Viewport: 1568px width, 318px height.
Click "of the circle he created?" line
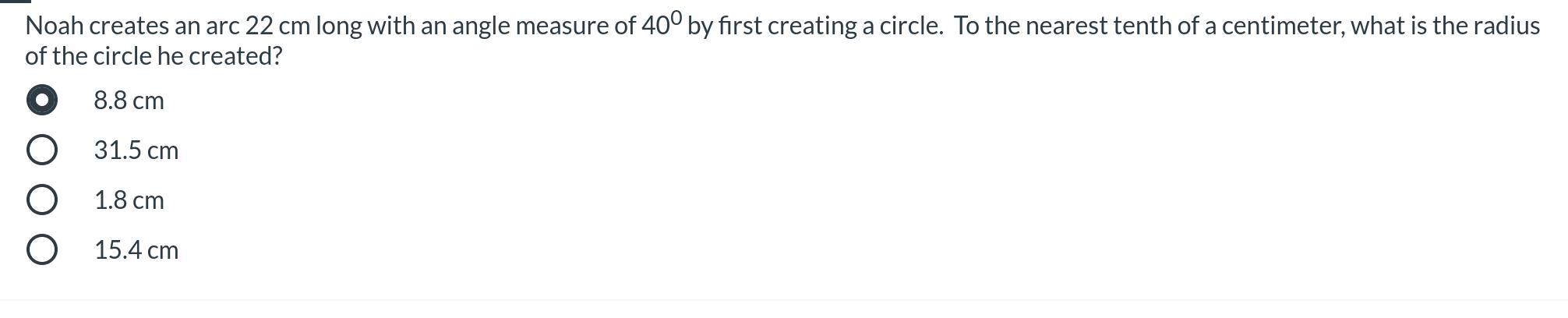154,56
